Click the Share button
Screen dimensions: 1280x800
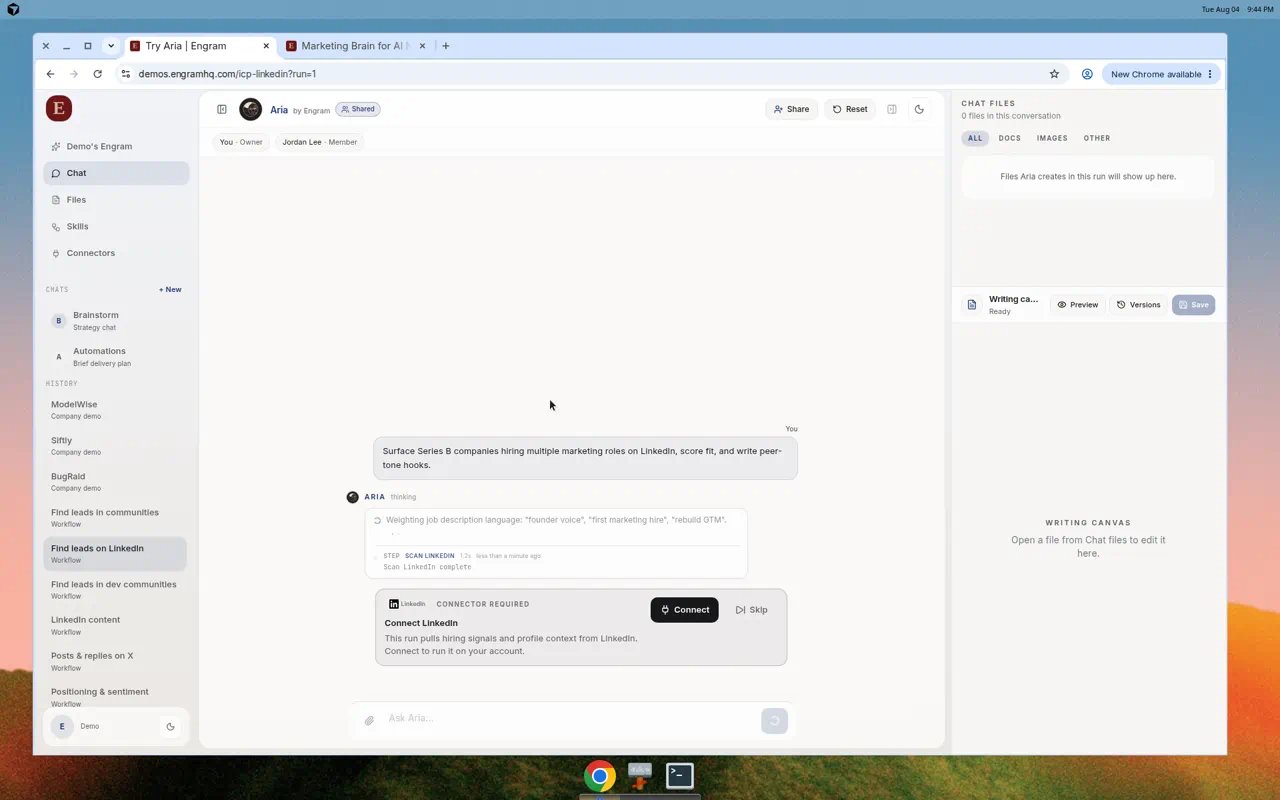[x=791, y=109]
